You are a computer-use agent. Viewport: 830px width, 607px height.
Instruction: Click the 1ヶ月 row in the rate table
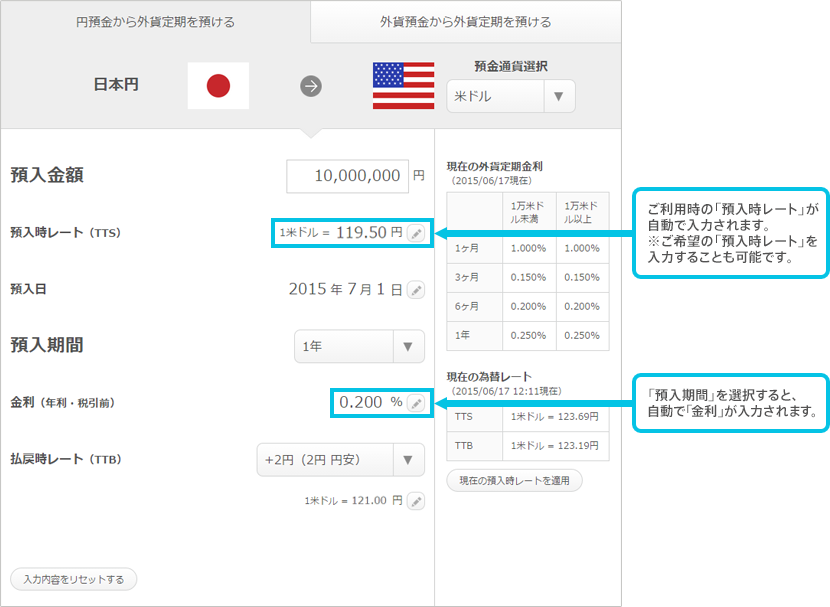point(527,248)
